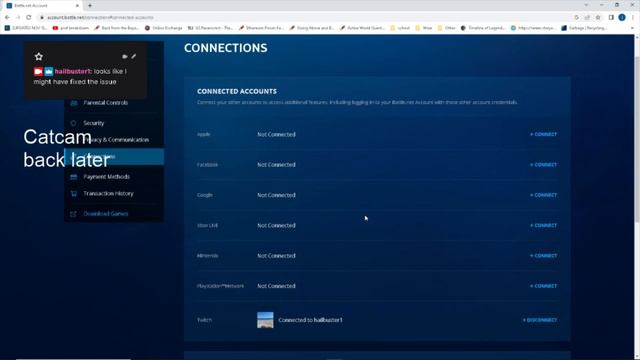Image resolution: width=640 pixels, height=360 pixels.
Task: Click the Connected Accounts heading
Action: click(237, 91)
